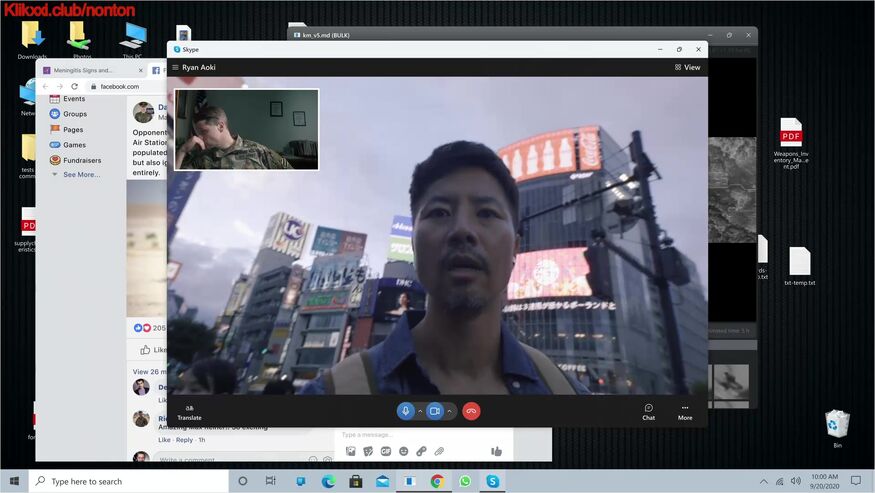End the call with red hang-up button
Viewport: 875px width, 493px height.
coord(471,411)
